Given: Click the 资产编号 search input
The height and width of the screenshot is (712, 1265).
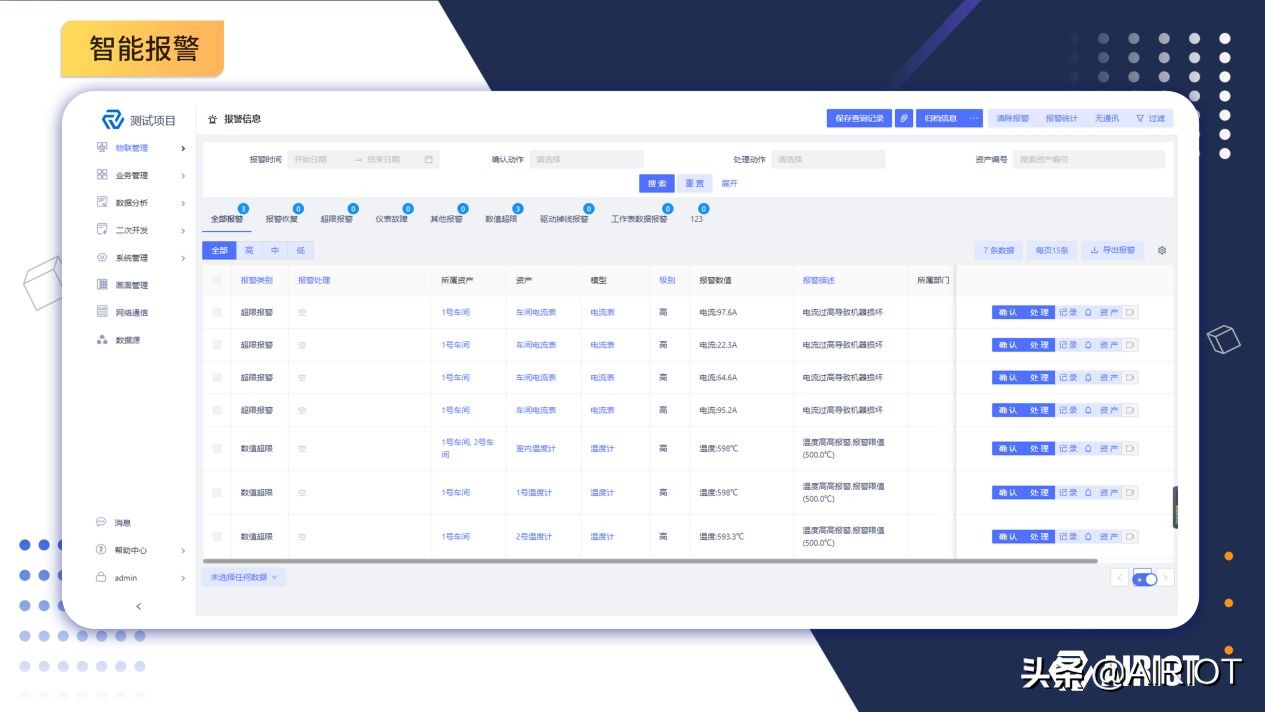Looking at the screenshot, I should pos(1089,159).
